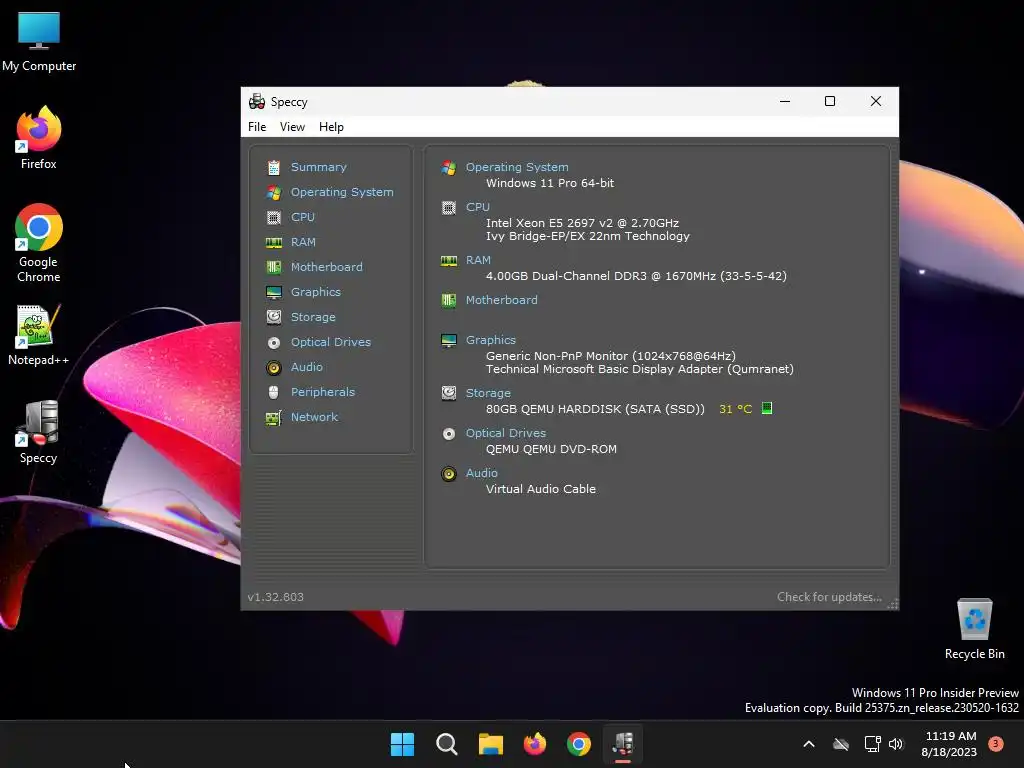
Task: Click the Windows flag icon beside Operating System heading
Action: (449, 168)
